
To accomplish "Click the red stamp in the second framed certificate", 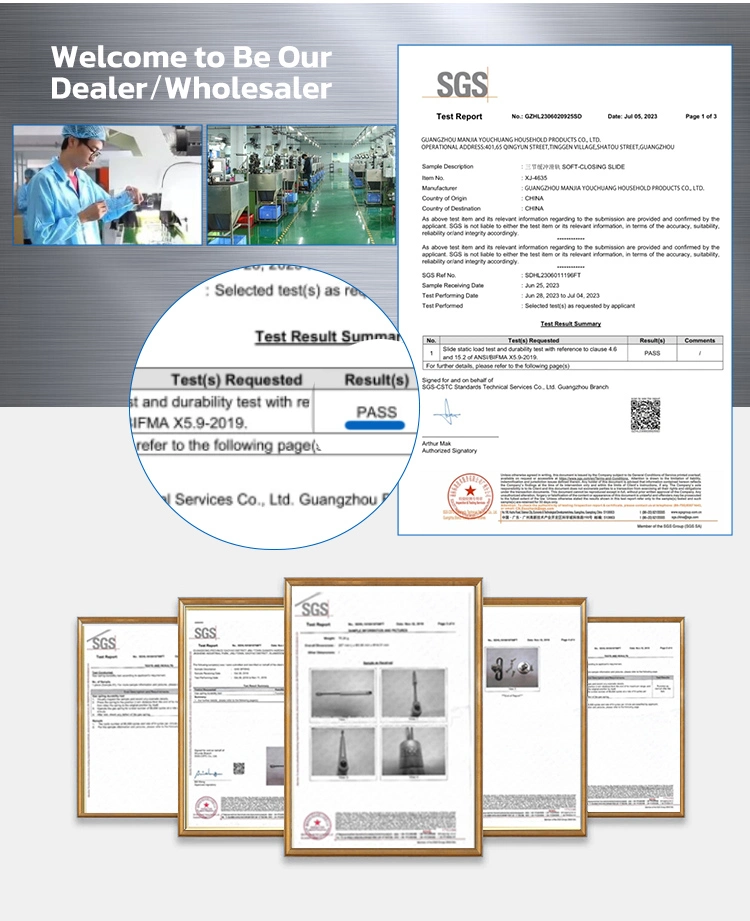I will point(206,807).
